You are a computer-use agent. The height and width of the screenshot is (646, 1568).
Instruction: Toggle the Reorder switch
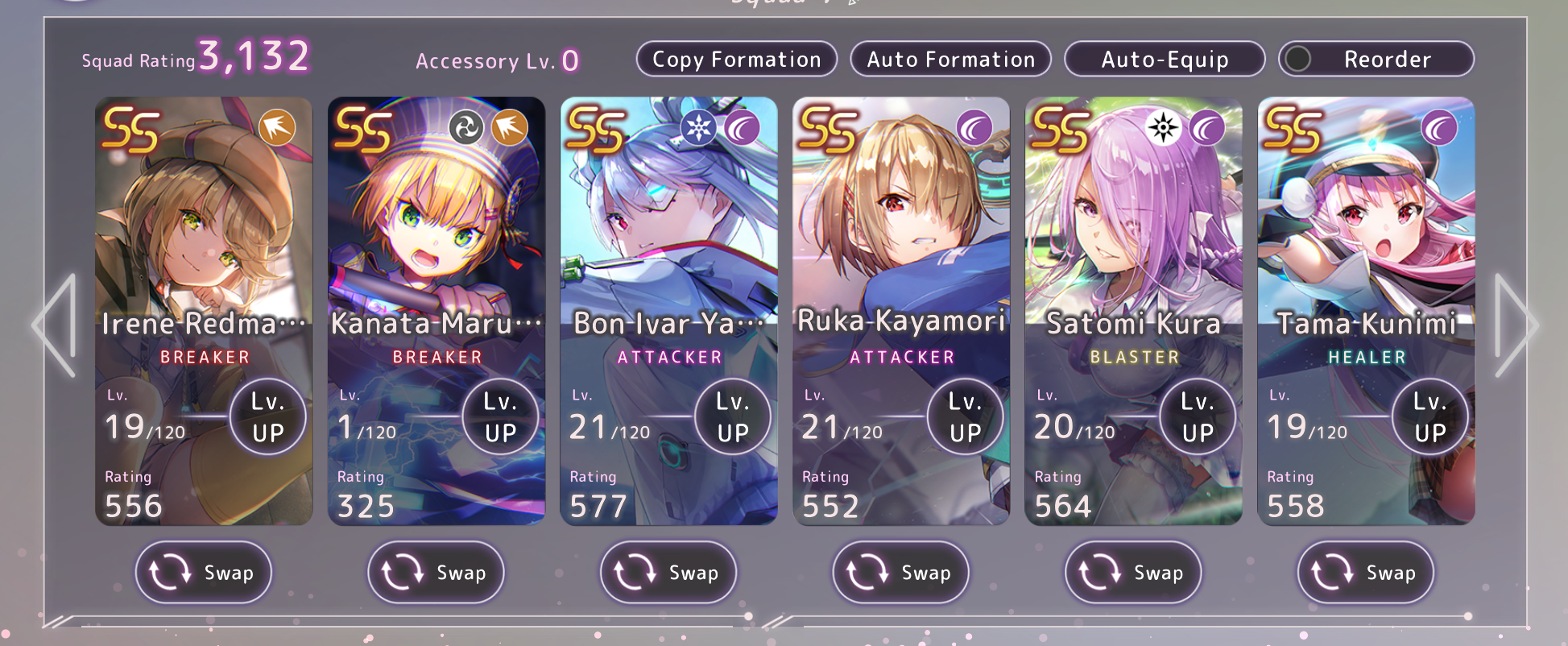[x=1297, y=59]
